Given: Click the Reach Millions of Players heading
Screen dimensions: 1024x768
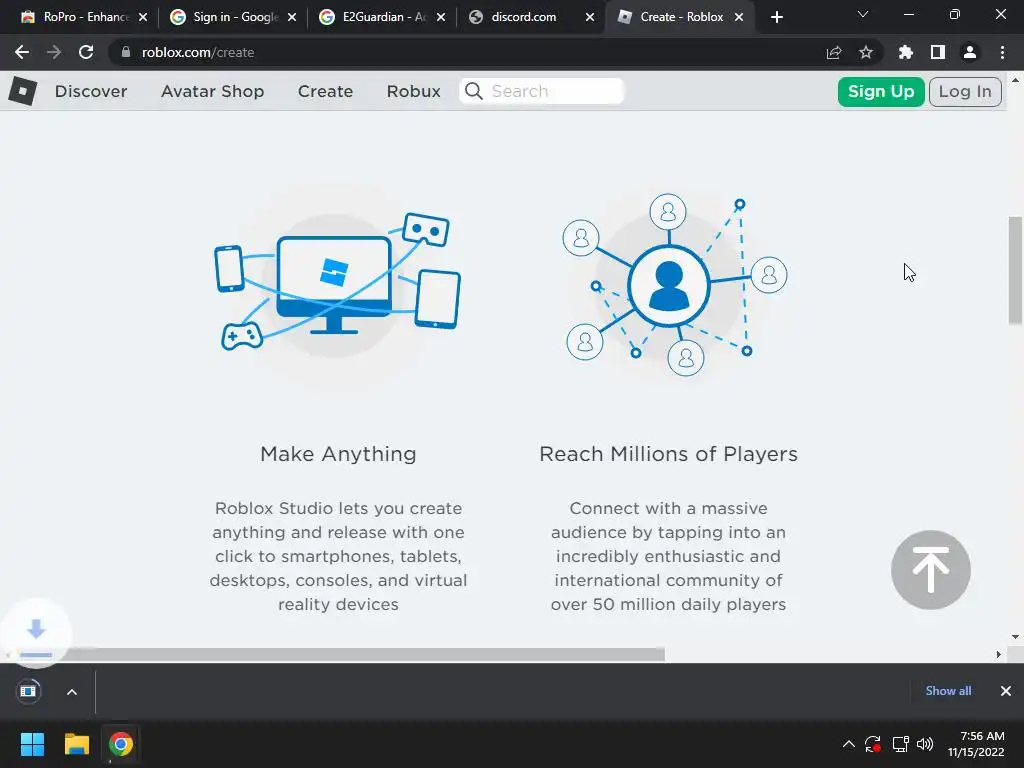Looking at the screenshot, I should (668, 453).
